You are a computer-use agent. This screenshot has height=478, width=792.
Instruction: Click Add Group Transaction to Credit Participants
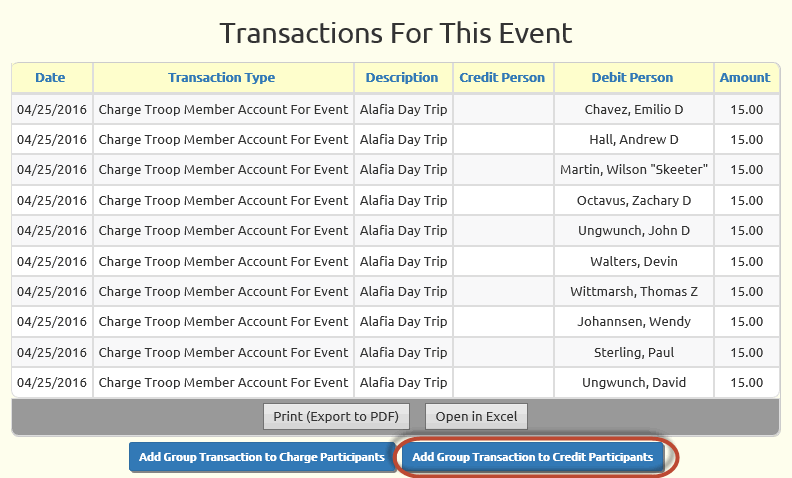(x=532, y=457)
